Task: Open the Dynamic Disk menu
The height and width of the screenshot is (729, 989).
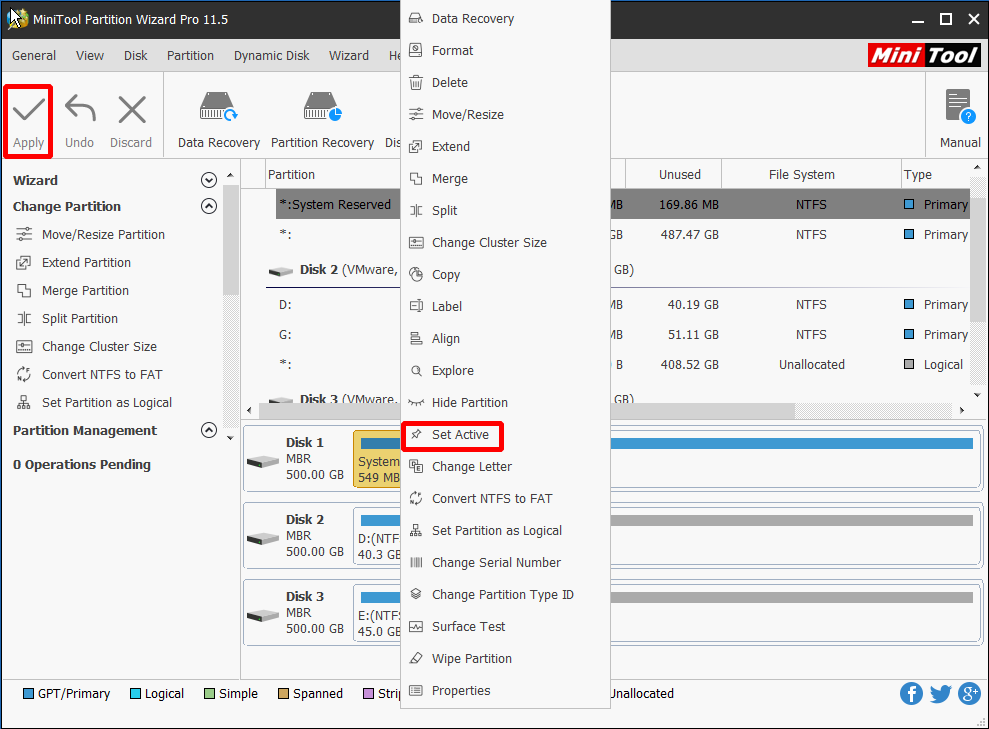Action: pyautogui.click(x=272, y=55)
